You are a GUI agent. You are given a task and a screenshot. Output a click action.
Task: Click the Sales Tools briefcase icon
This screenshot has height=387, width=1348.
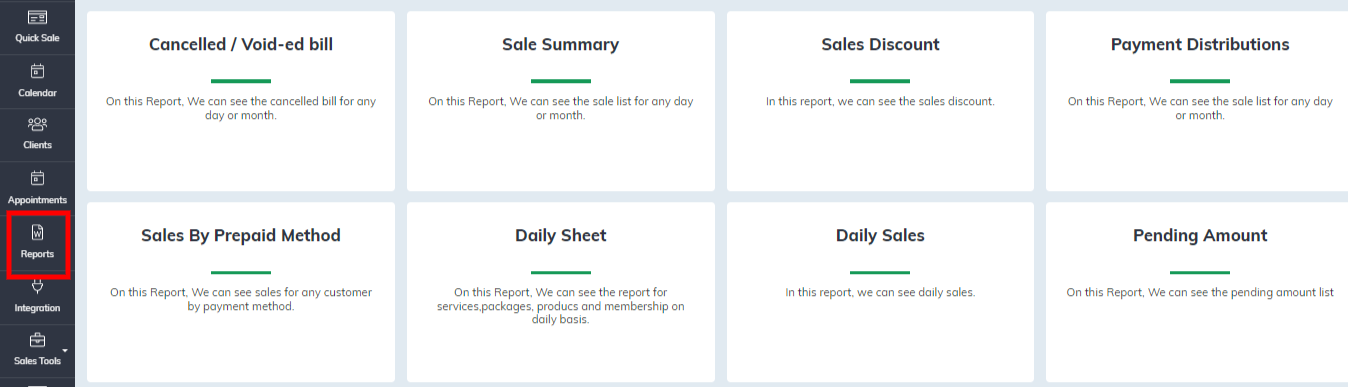coord(37,340)
